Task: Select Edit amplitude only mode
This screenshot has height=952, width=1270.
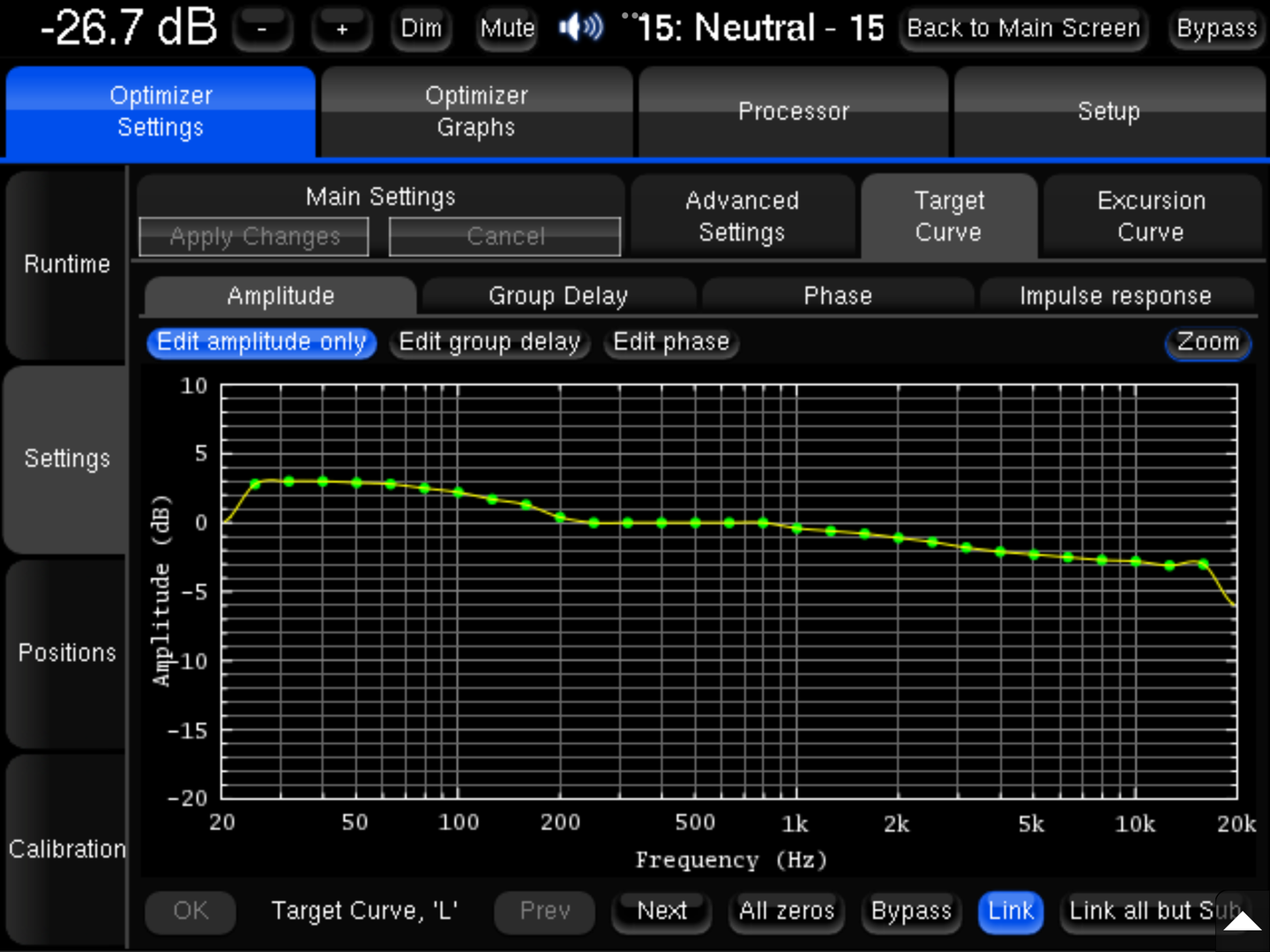Action: point(261,343)
